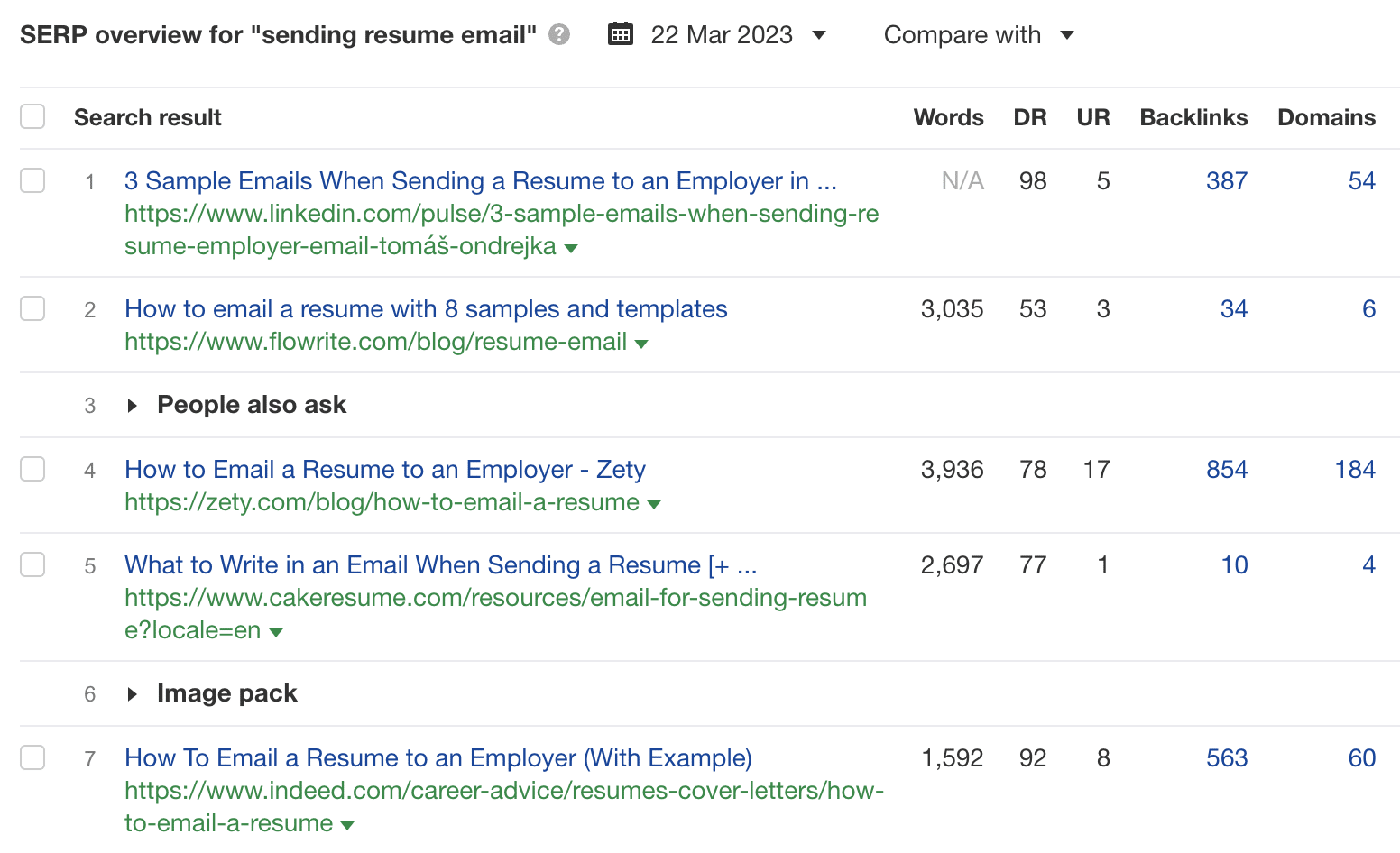
Task: Open the caret menu for the flowrite.com URL
Action: [641, 343]
